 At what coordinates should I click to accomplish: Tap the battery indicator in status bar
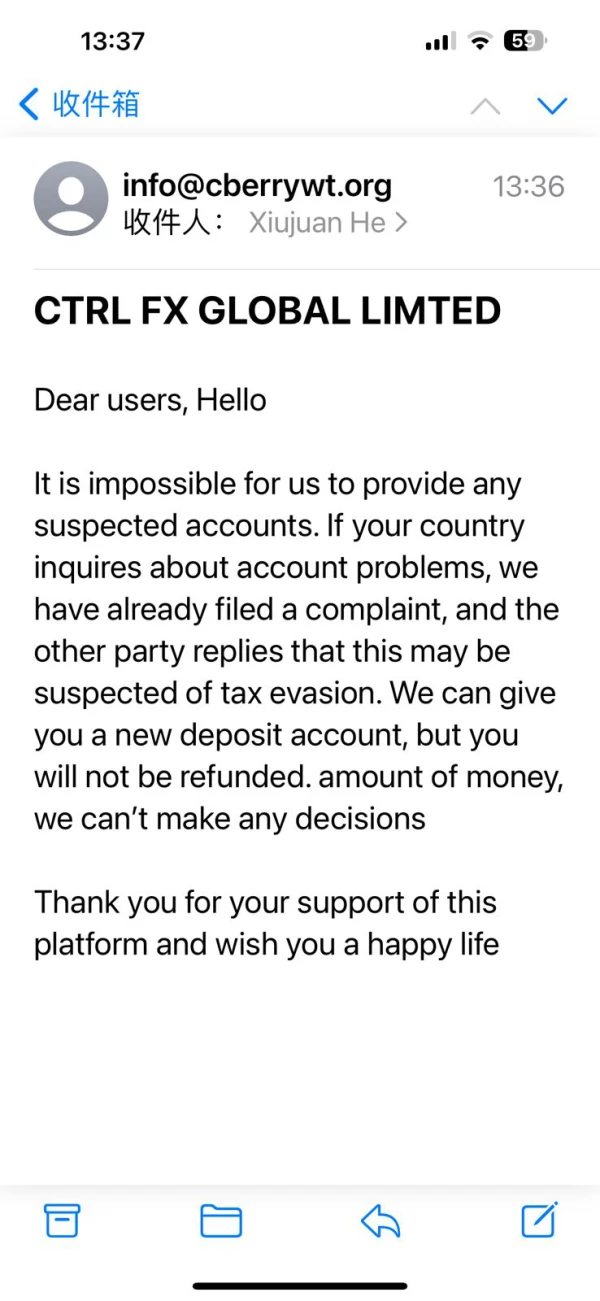(524, 41)
